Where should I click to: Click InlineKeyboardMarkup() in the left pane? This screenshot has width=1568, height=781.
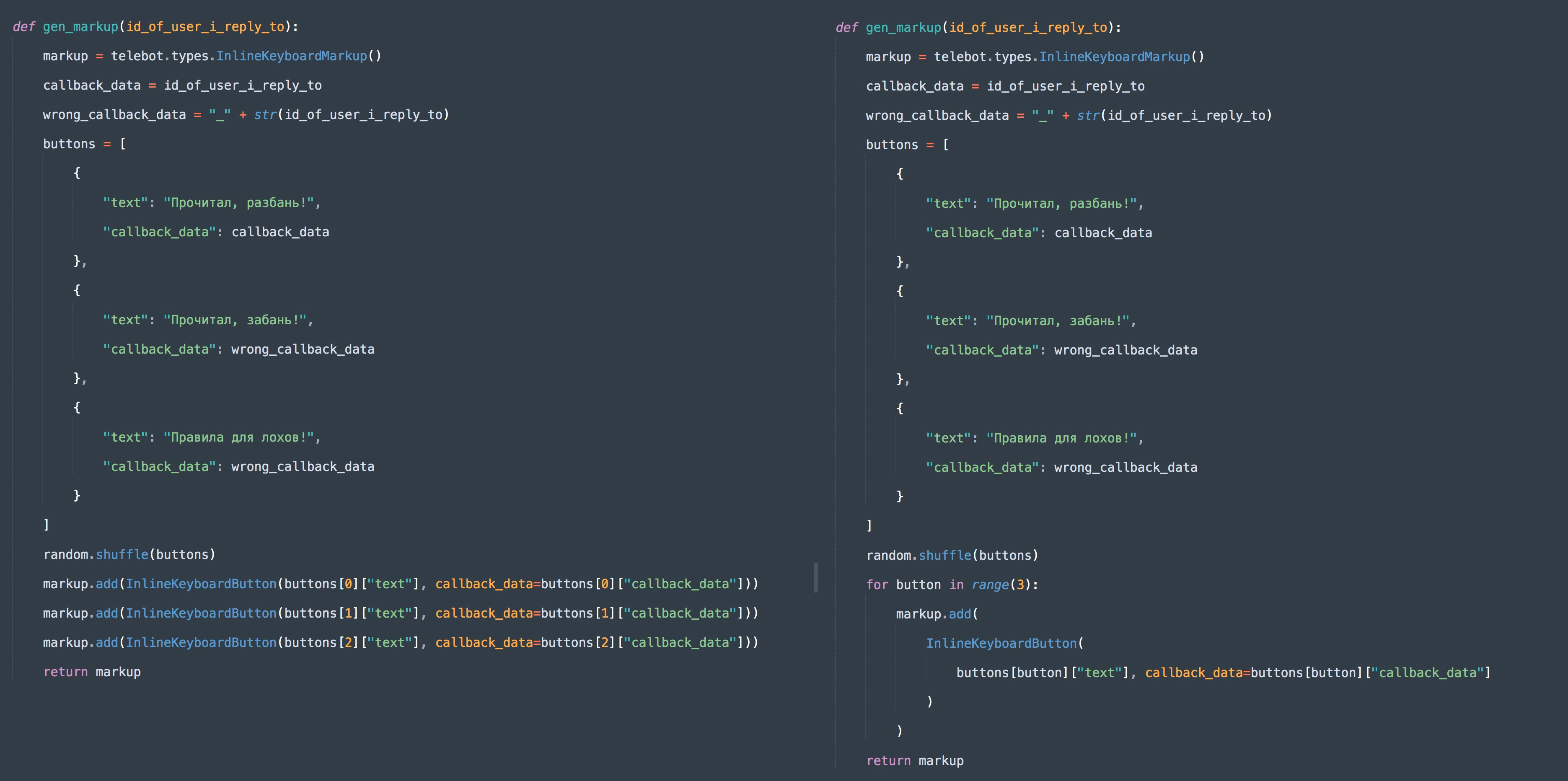(x=299, y=56)
